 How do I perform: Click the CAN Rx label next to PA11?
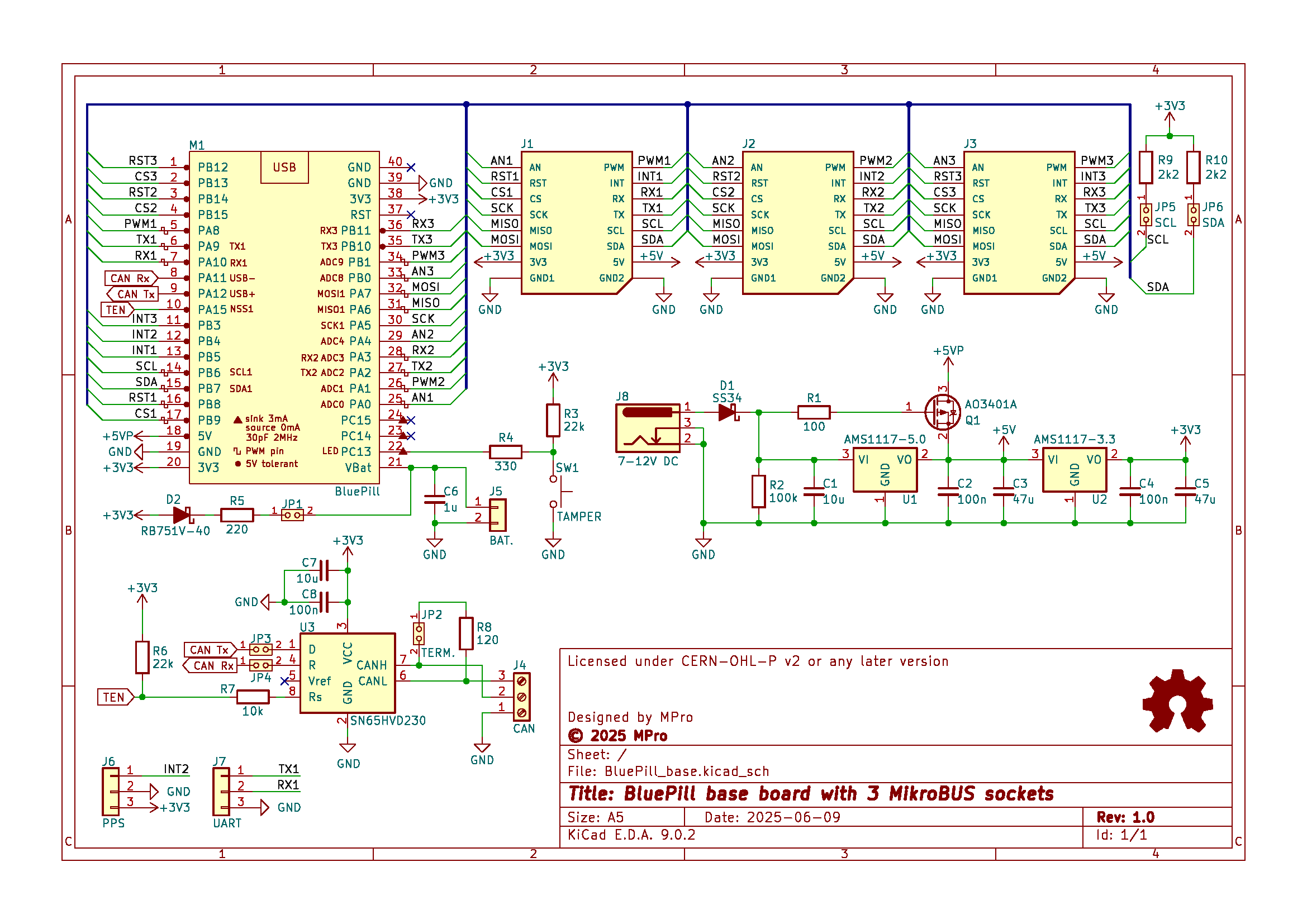coord(130,278)
